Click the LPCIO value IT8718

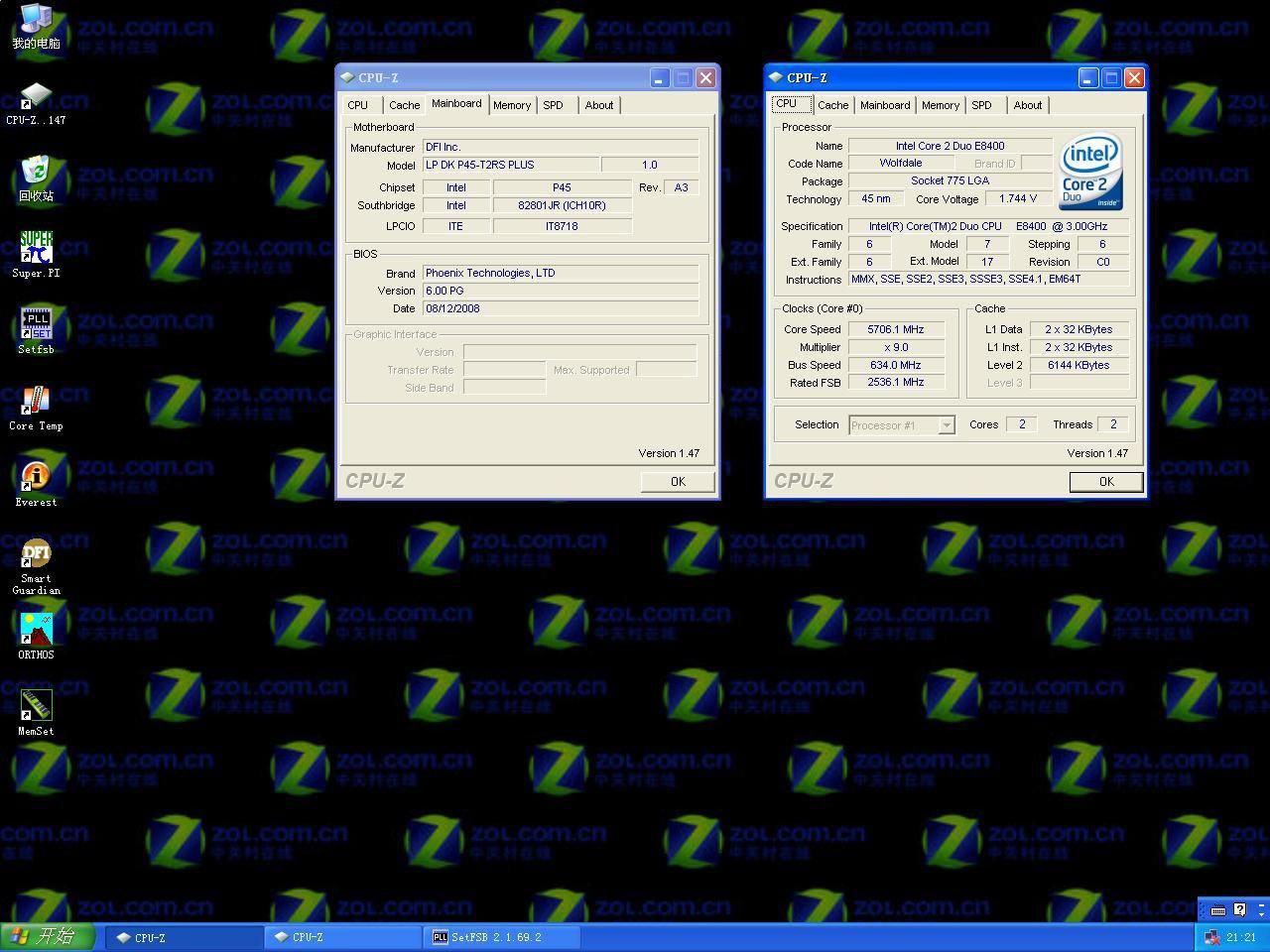point(563,226)
